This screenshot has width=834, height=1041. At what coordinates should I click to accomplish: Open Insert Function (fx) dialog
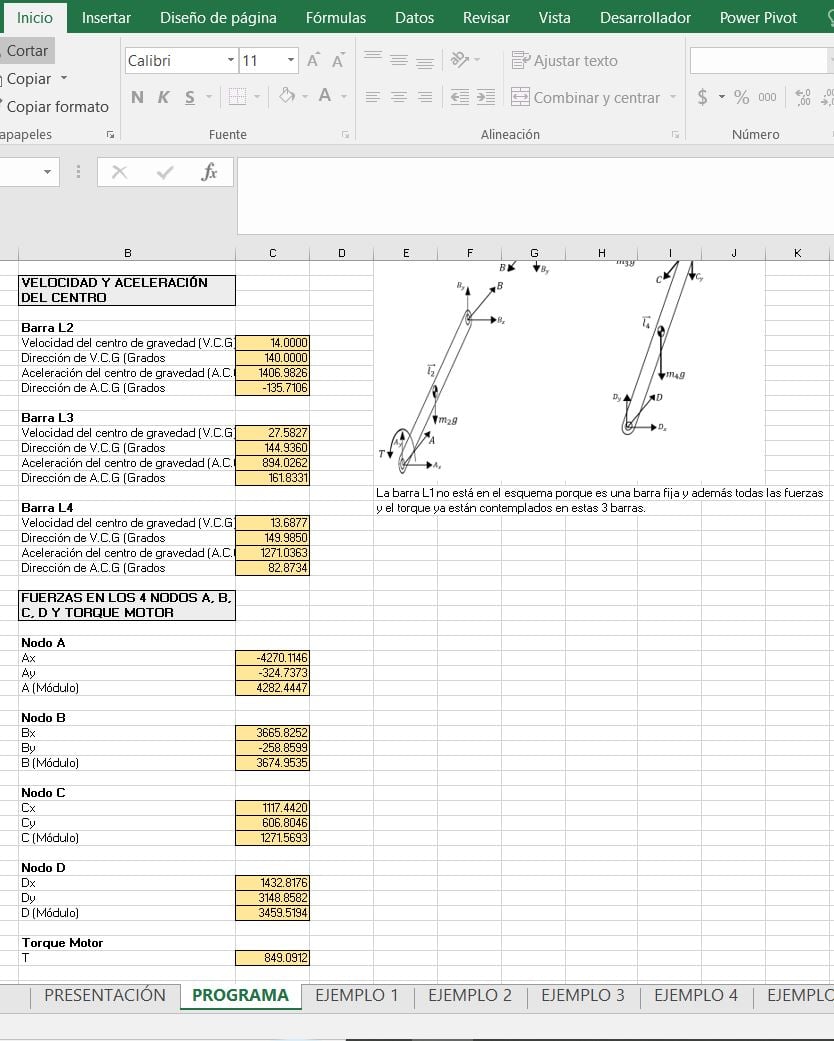click(209, 172)
